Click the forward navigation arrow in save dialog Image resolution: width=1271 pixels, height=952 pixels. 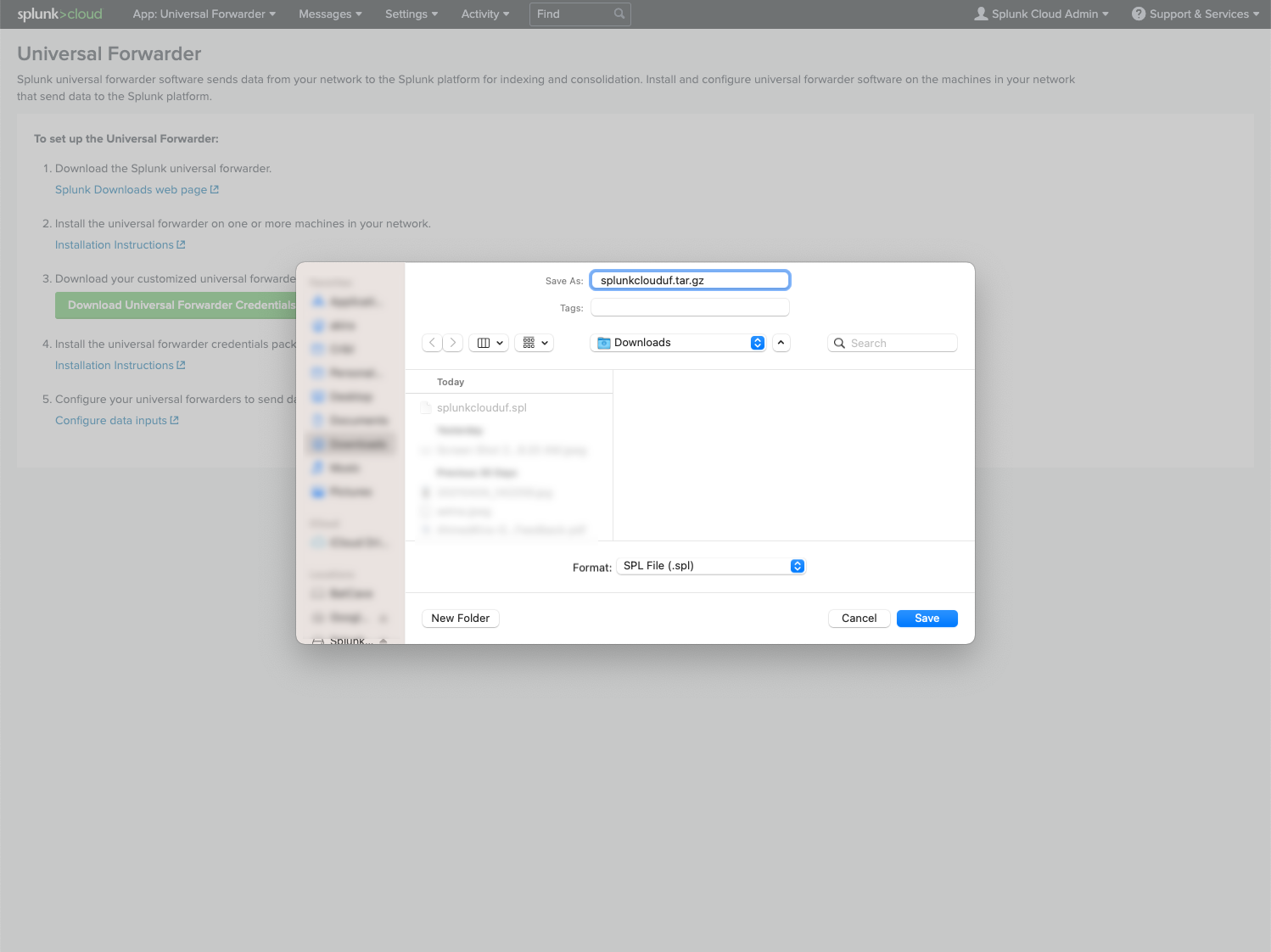point(452,342)
